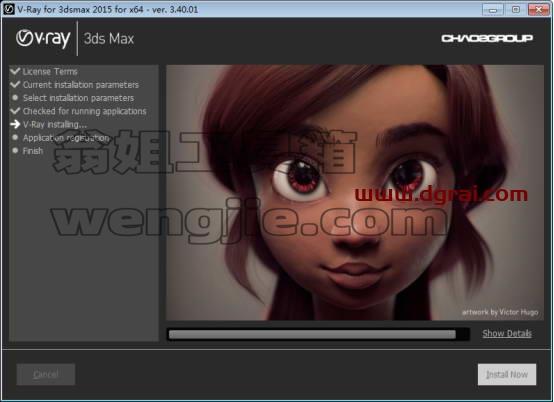Click the checkmark beside License Terms

pyautogui.click(x=15, y=71)
